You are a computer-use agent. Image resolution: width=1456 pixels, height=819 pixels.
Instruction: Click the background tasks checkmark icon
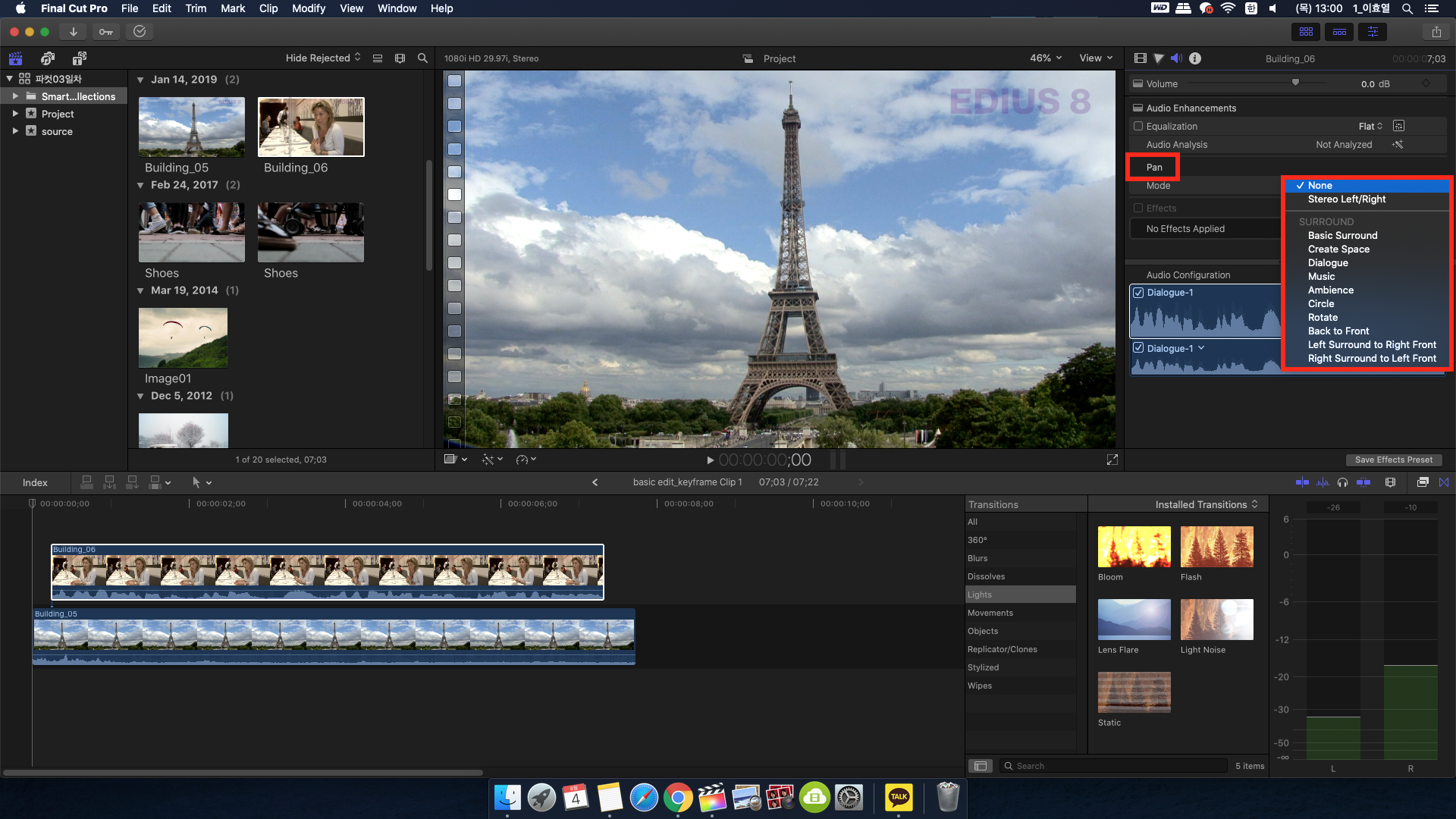pos(140,32)
